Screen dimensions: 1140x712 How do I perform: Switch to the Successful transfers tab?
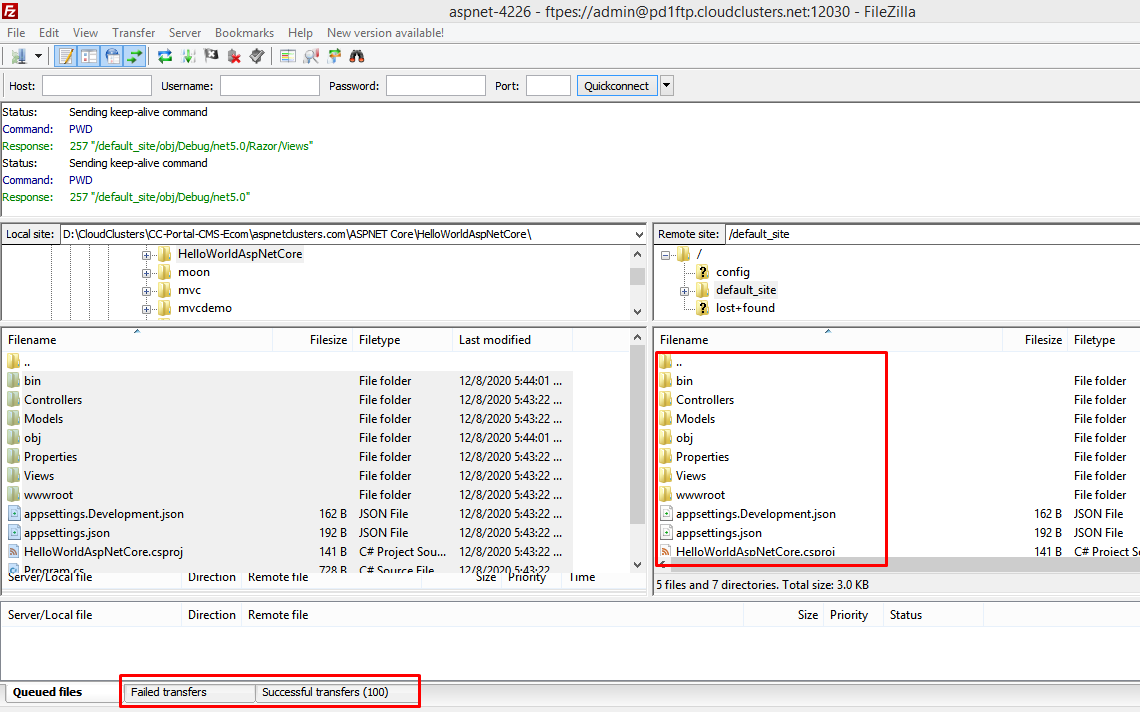pyautogui.click(x=325, y=692)
